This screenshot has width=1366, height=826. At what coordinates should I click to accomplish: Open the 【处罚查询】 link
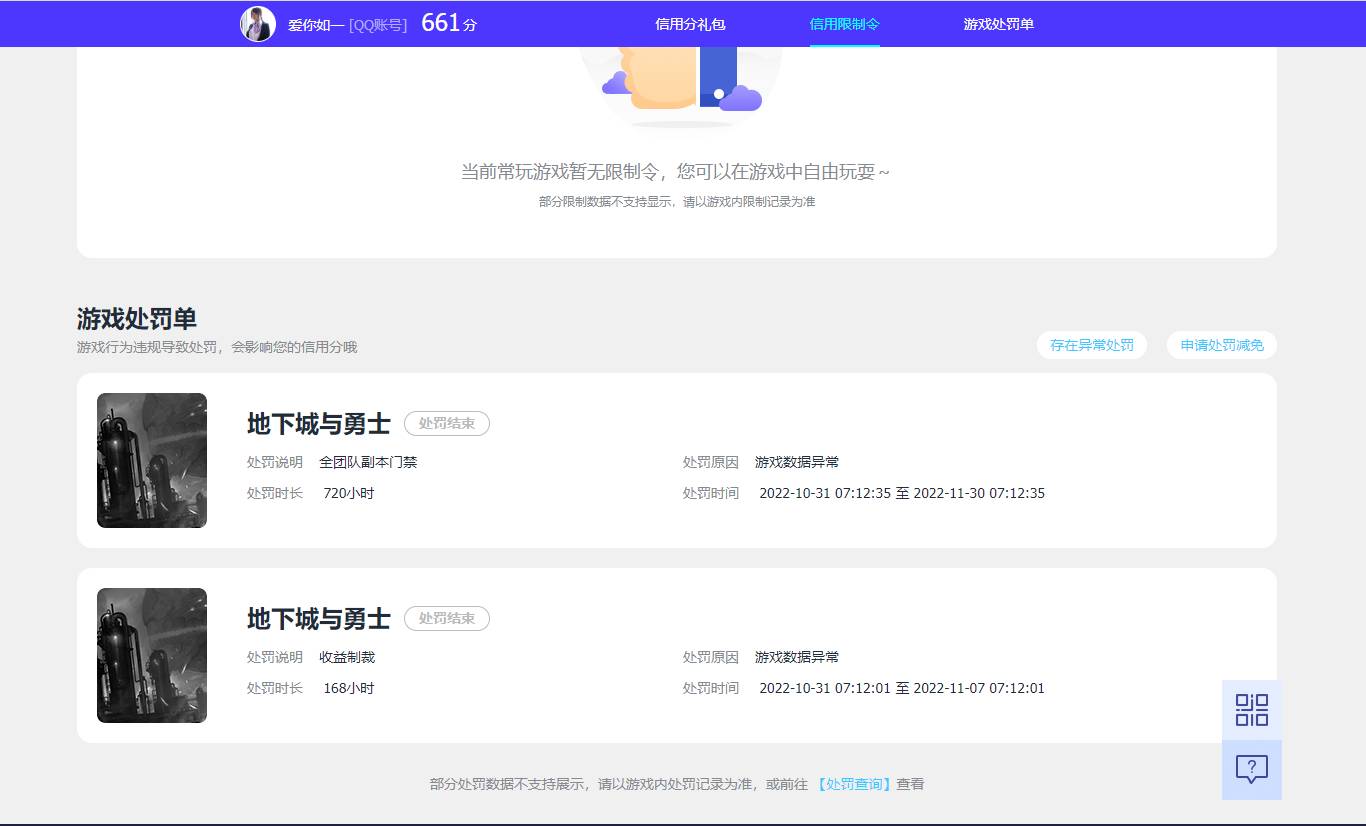pyautogui.click(x=853, y=784)
